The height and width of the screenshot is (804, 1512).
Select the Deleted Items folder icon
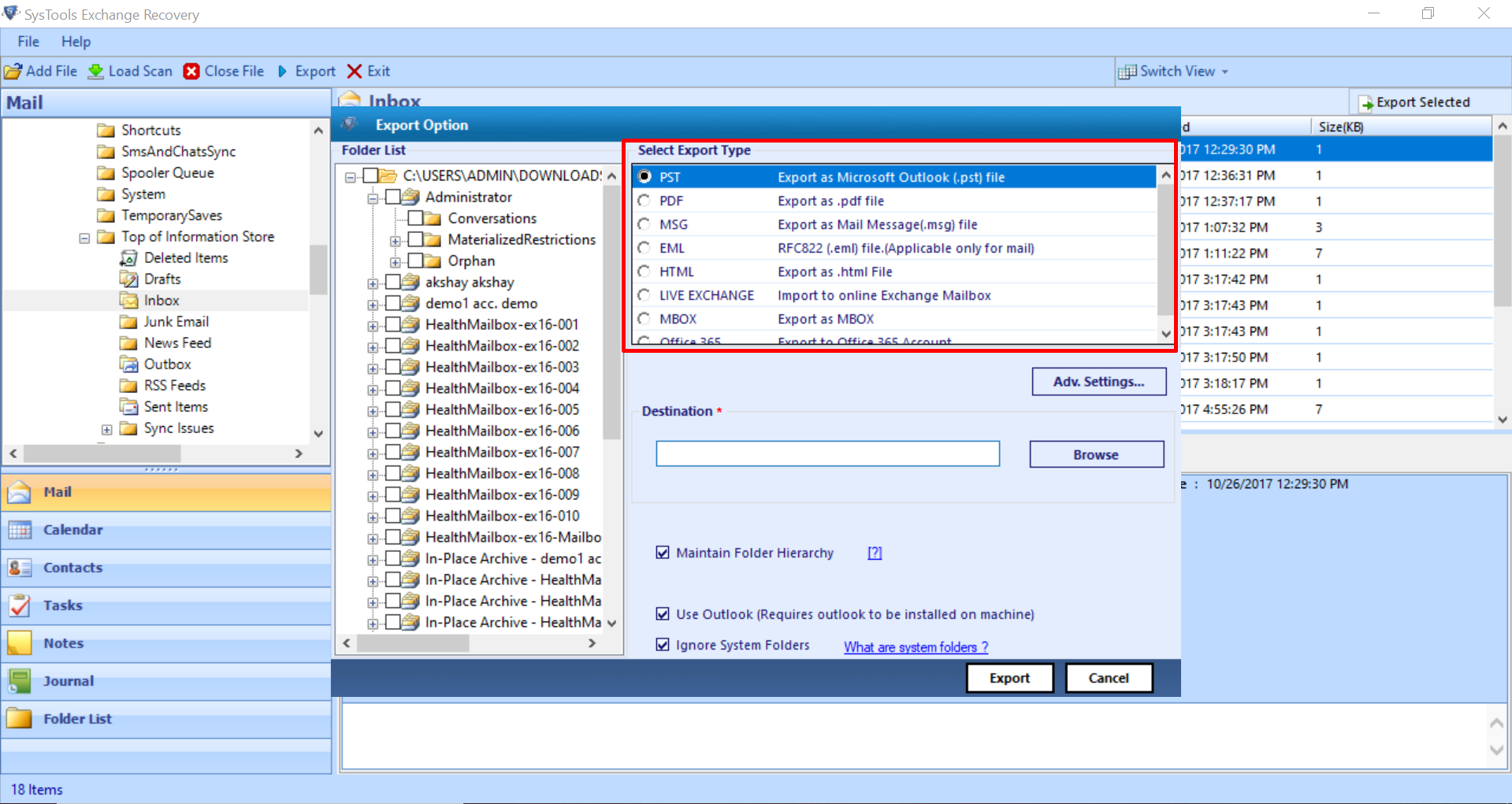point(128,258)
